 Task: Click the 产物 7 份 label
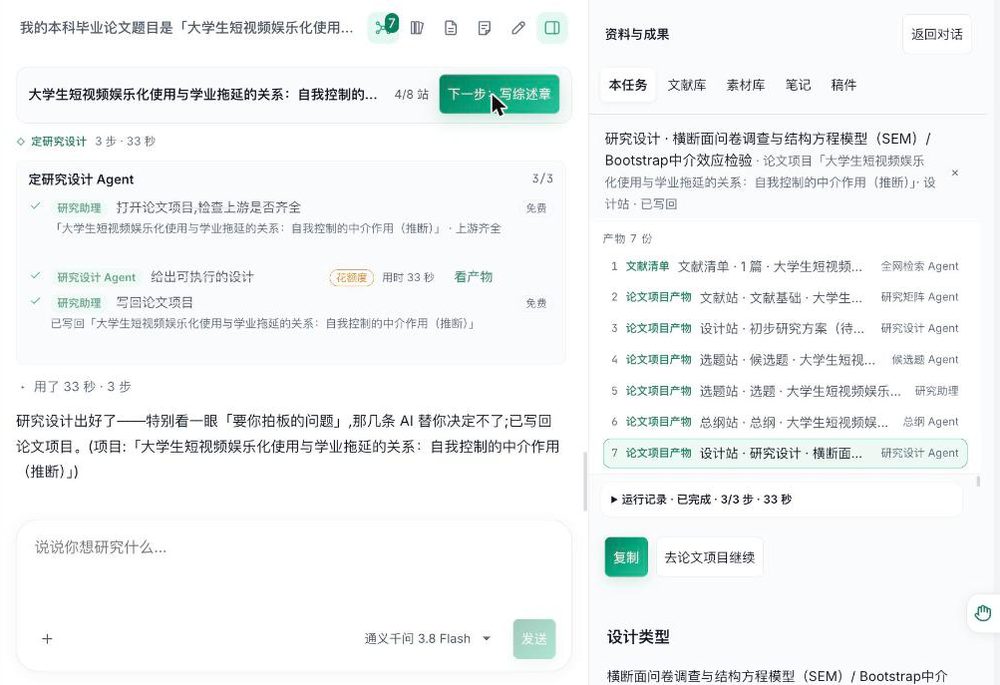pyautogui.click(x=628, y=239)
